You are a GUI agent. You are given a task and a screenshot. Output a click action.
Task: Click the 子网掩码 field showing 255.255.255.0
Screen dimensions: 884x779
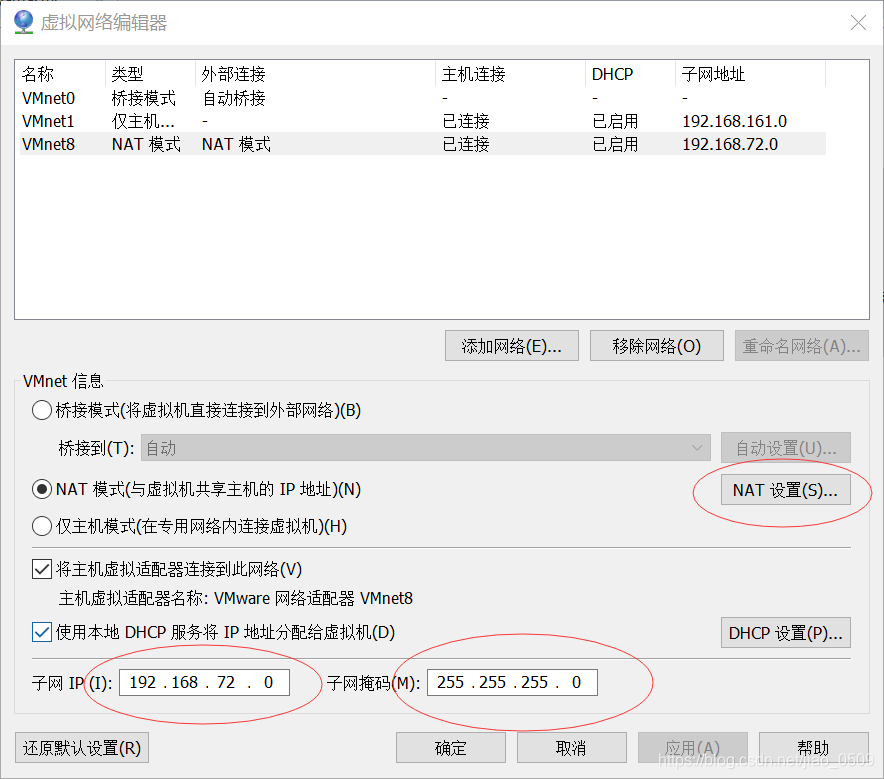tap(512, 683)
